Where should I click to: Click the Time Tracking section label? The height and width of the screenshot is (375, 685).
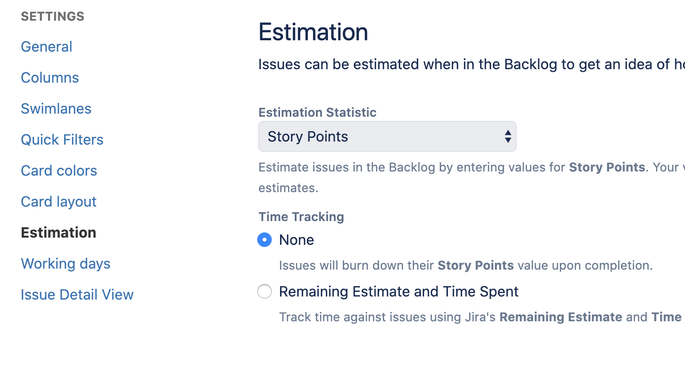coord(301,217)
